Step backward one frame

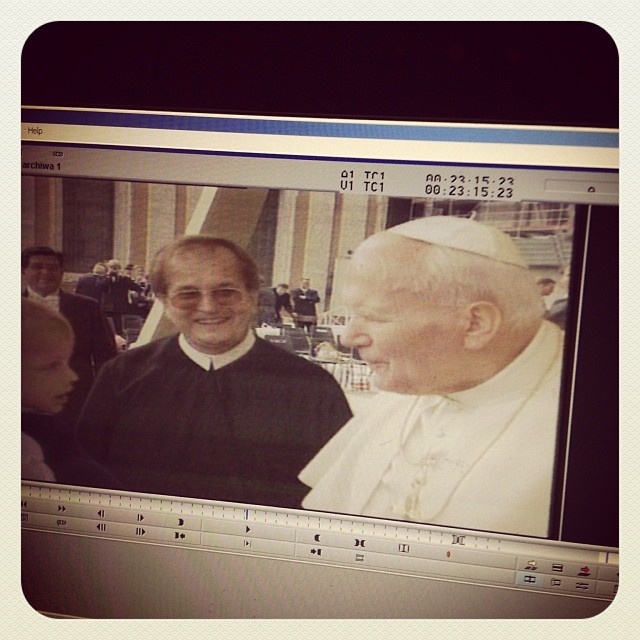coord(101,513)
